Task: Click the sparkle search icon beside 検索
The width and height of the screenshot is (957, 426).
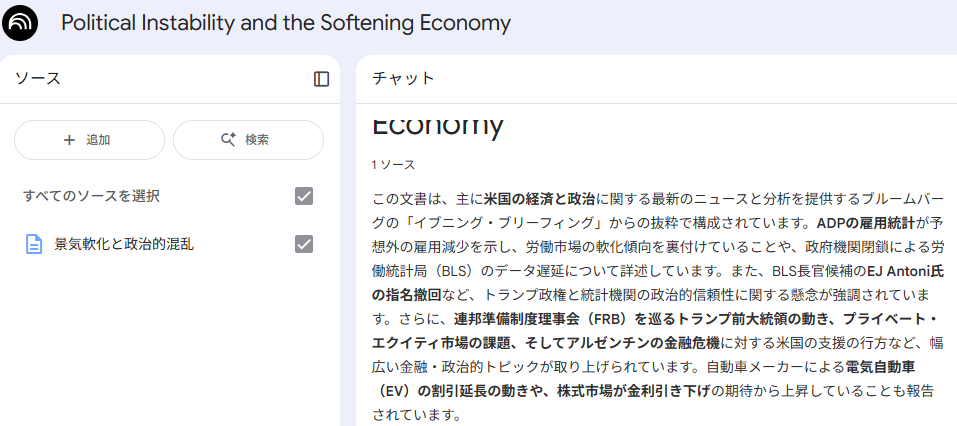Action: (228, 140)
